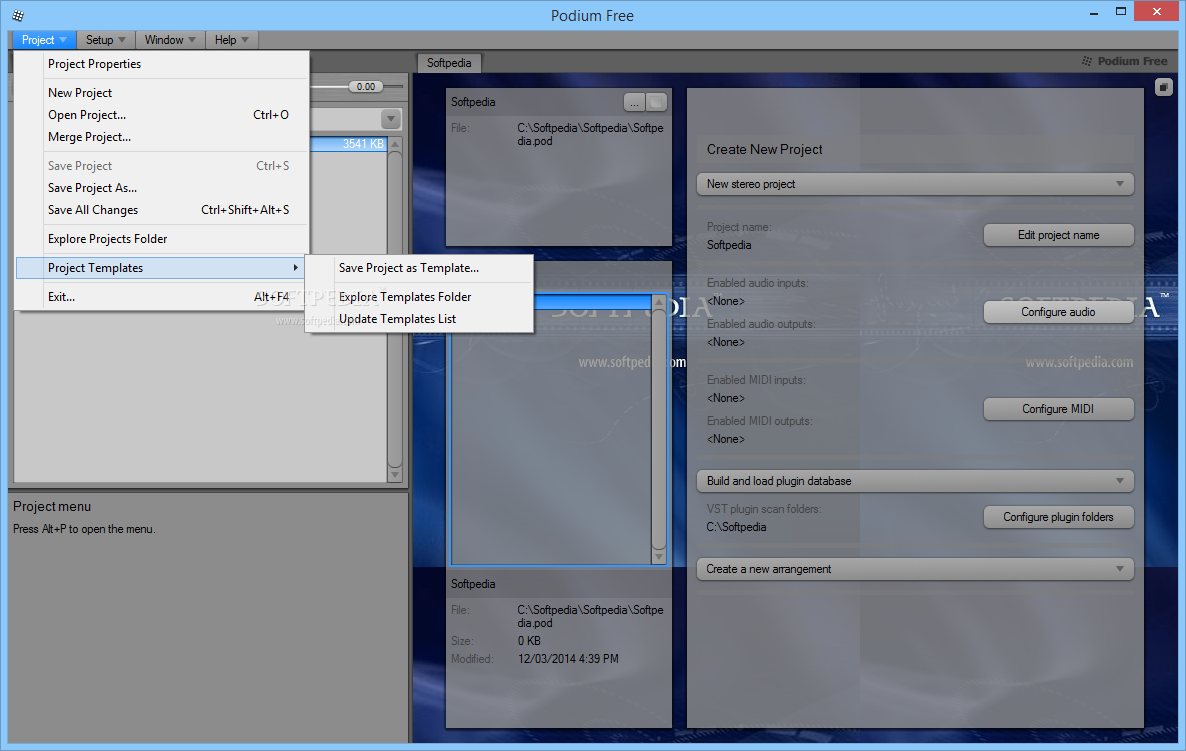Switch to the Softpedia tab
The image size is (1186, 751).
pyautogui.click(x=449, y=63)
